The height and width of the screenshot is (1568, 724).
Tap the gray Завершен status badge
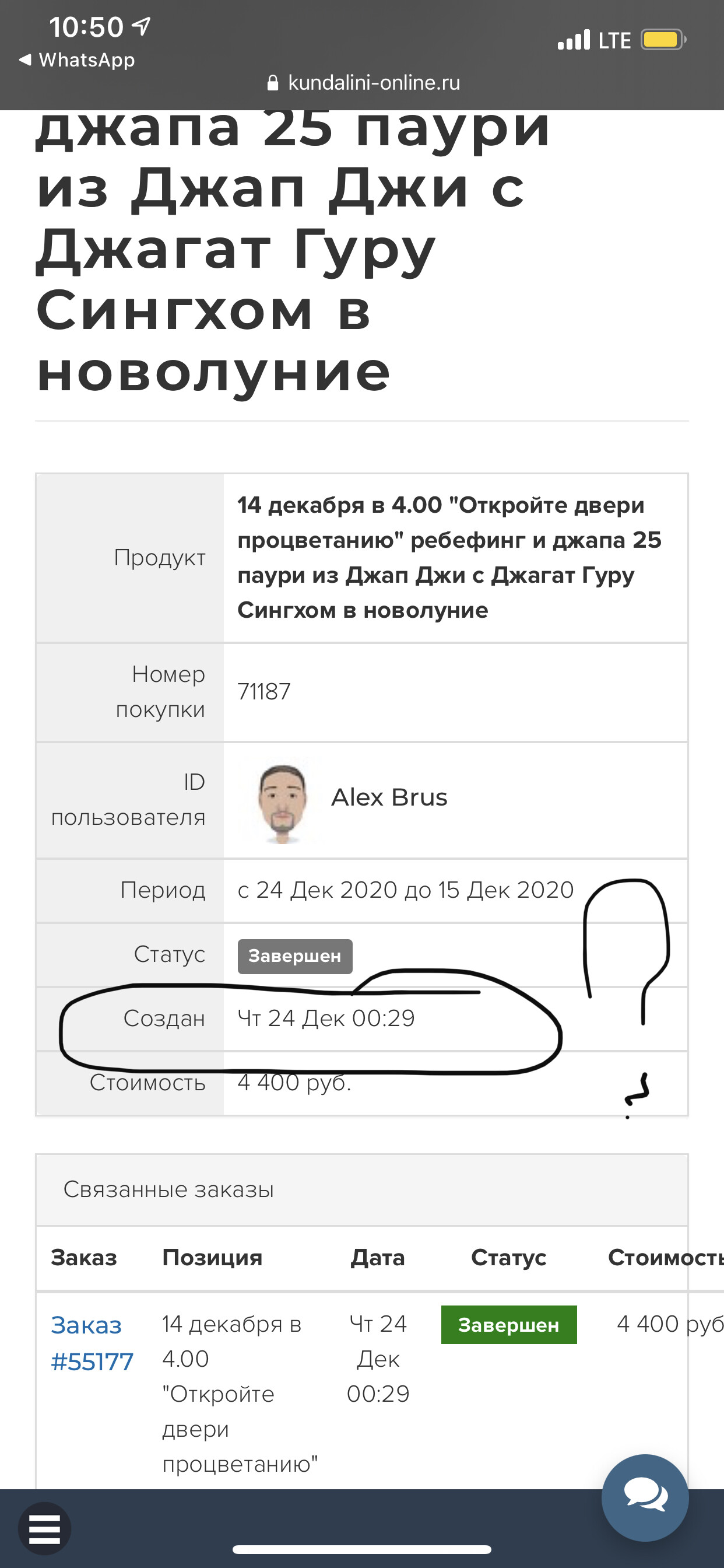tap(294, 956)
